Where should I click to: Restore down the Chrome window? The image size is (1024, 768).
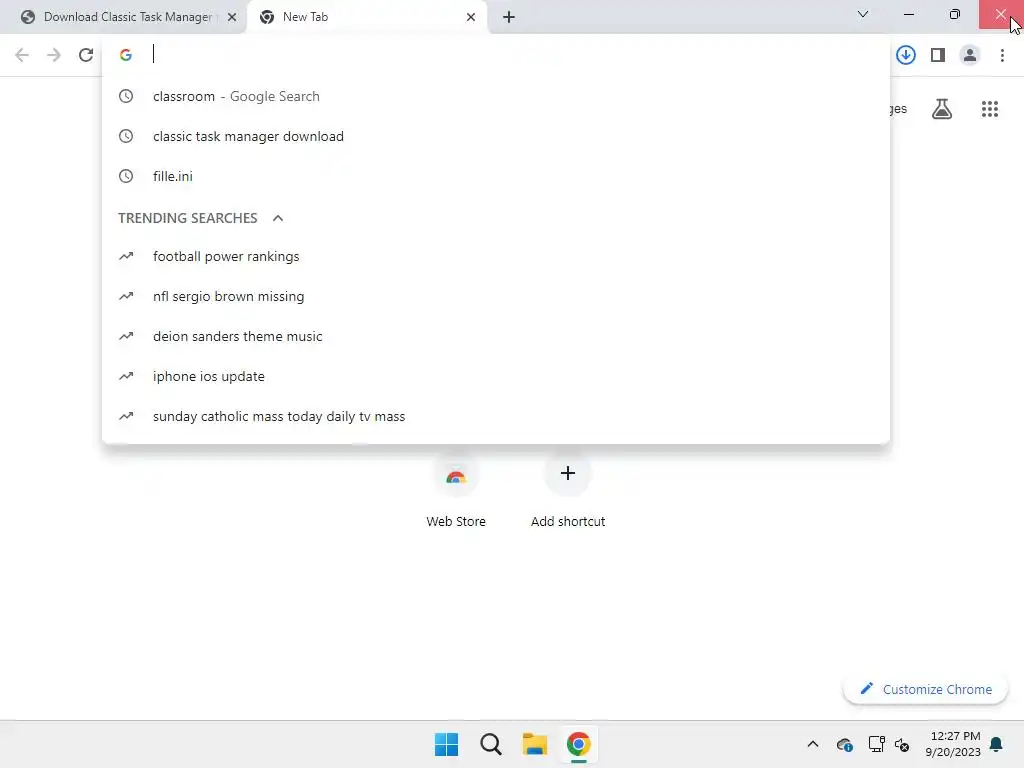coord(954,14)
